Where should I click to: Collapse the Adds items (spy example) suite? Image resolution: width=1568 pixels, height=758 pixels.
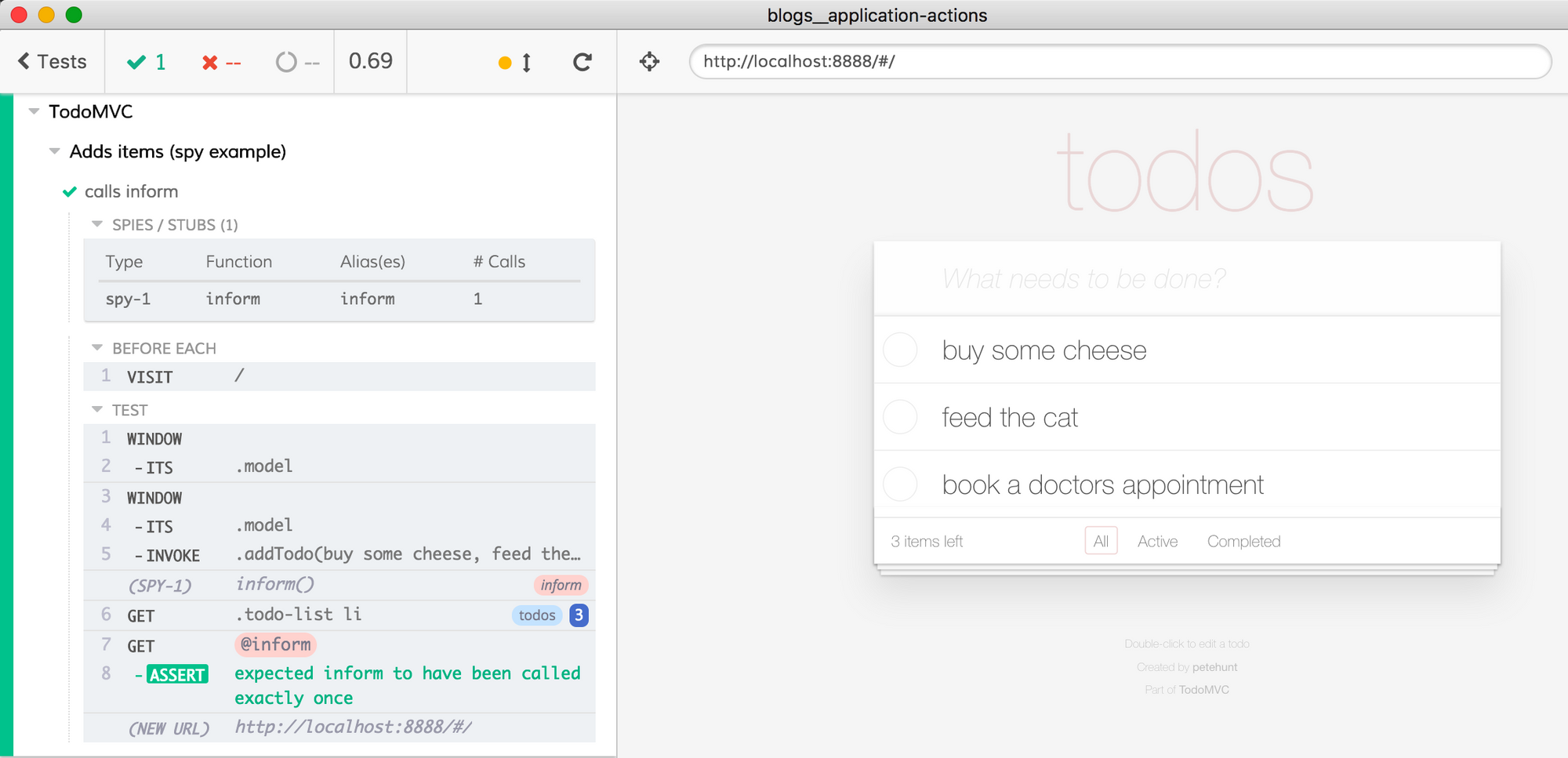[x=54, y=151]
